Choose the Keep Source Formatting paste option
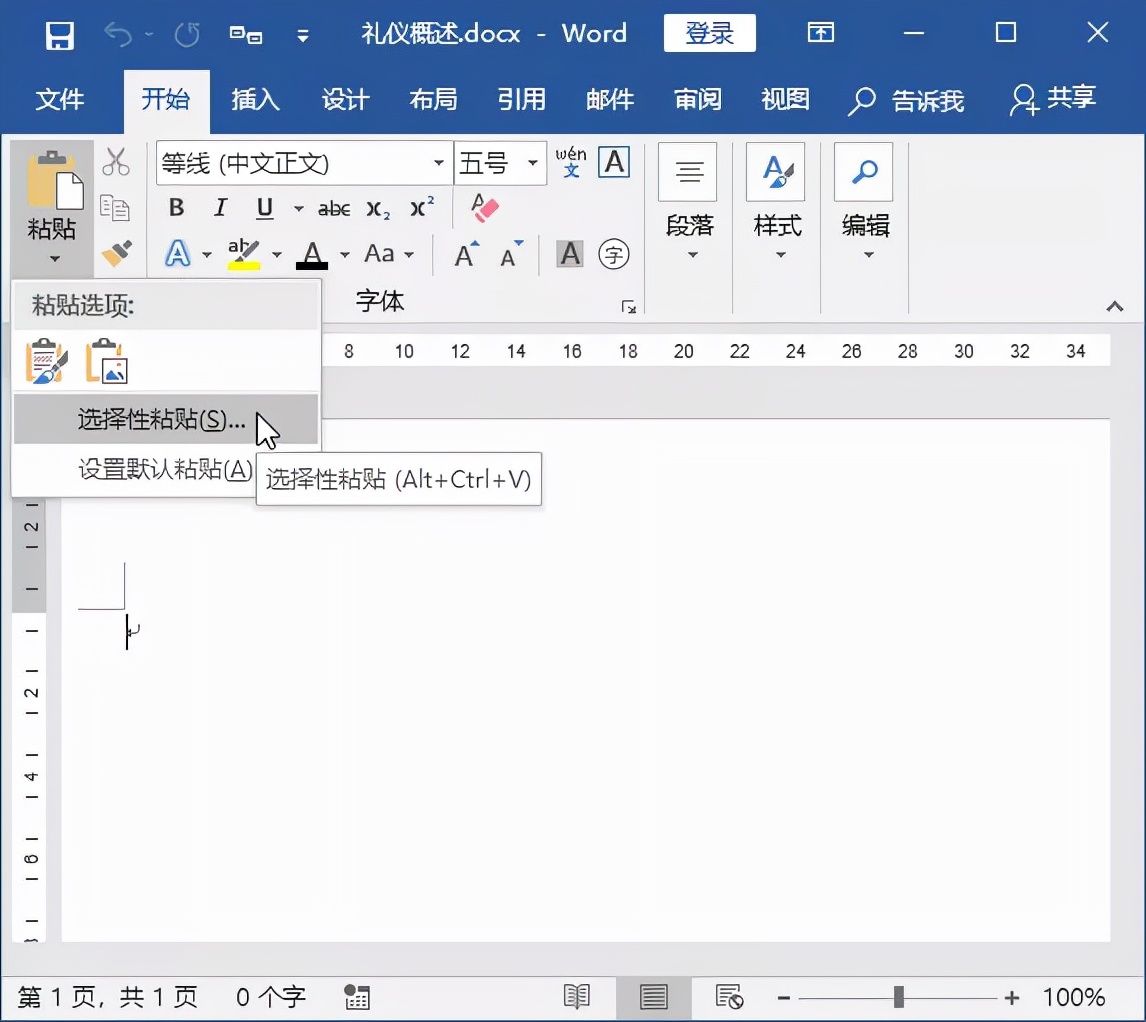The height and width of the screenshot is (1022, 1146). coord(45,362)
